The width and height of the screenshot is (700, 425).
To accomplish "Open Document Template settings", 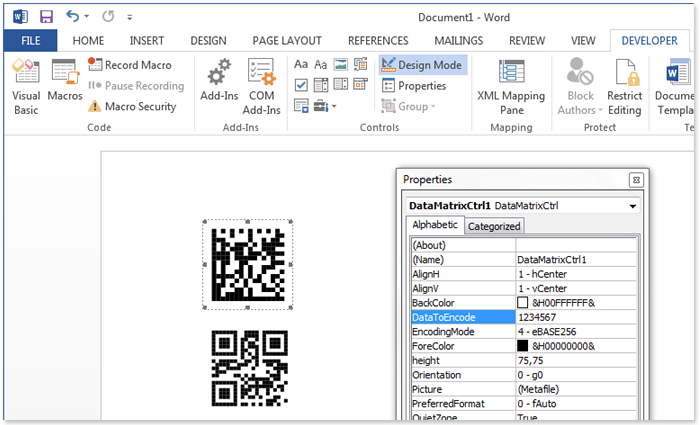I will 675,87.
